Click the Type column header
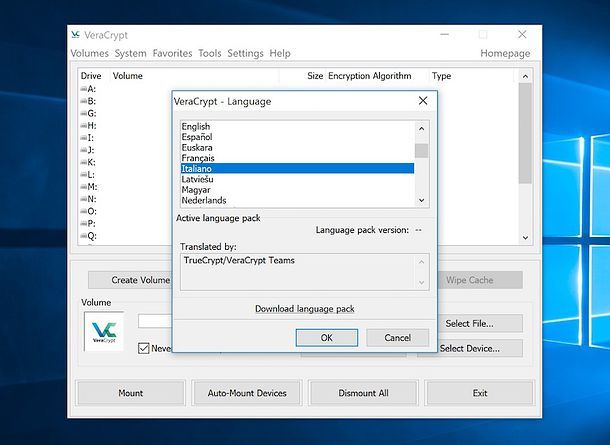610x445 pixels. point(472,76)
